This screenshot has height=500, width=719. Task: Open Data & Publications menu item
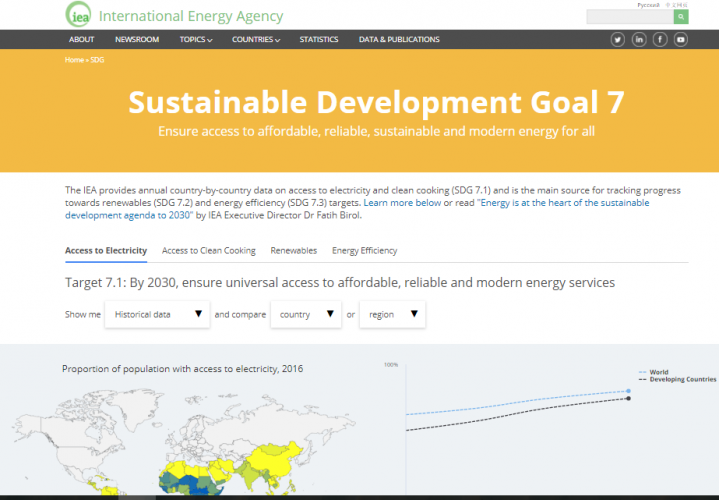(x=399, y=39)
